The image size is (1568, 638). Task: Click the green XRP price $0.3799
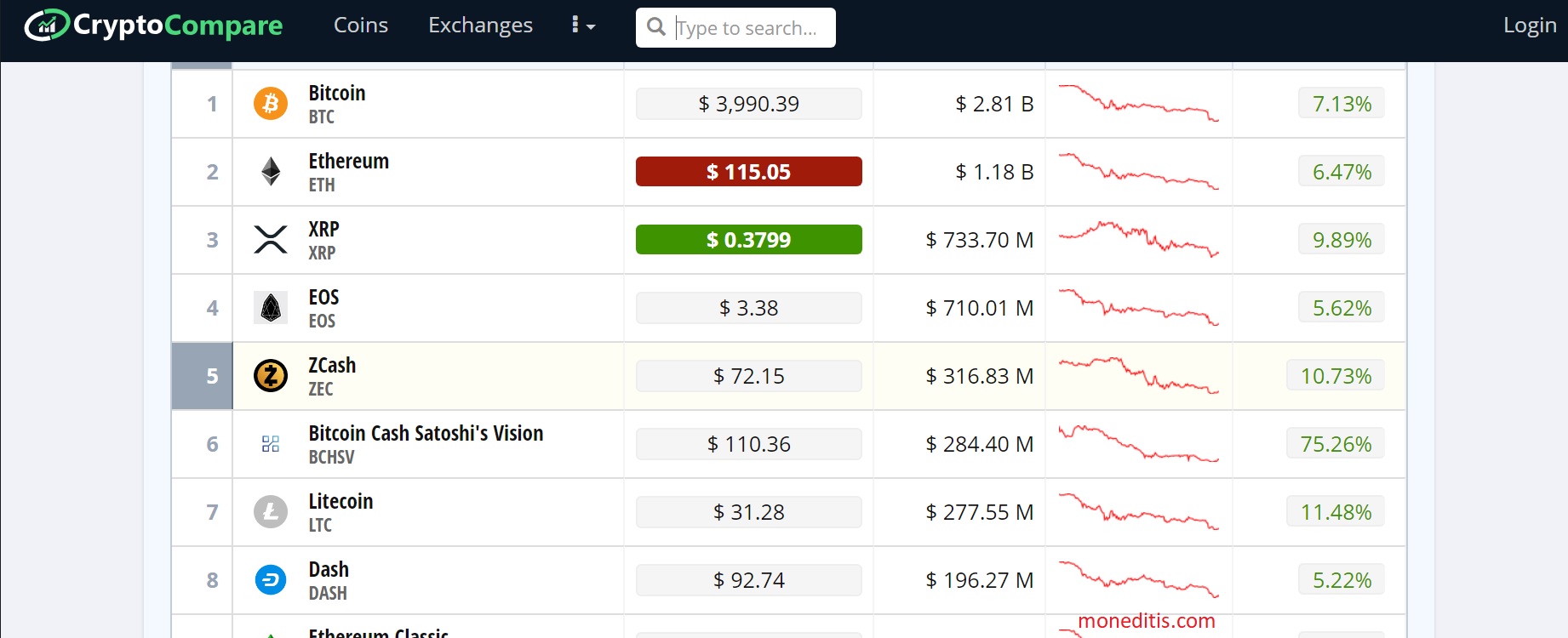[748, 240]
